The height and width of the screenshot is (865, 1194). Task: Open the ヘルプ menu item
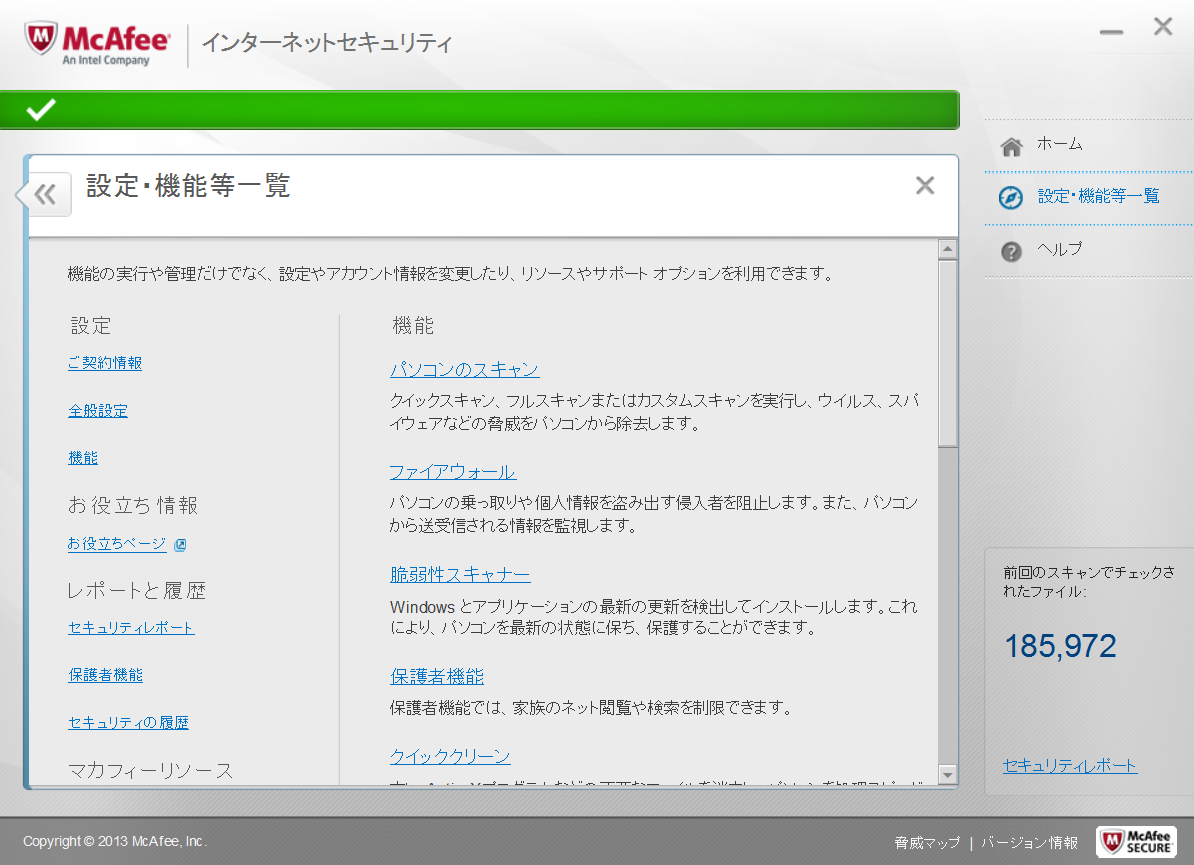(1059, 249)
